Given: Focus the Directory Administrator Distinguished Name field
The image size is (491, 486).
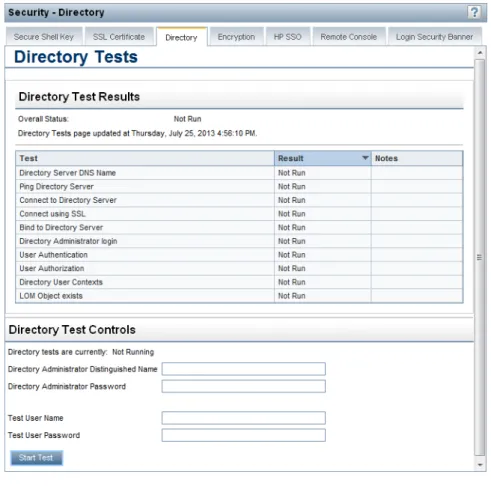Looking at the screenshot, I should (244, 369).
